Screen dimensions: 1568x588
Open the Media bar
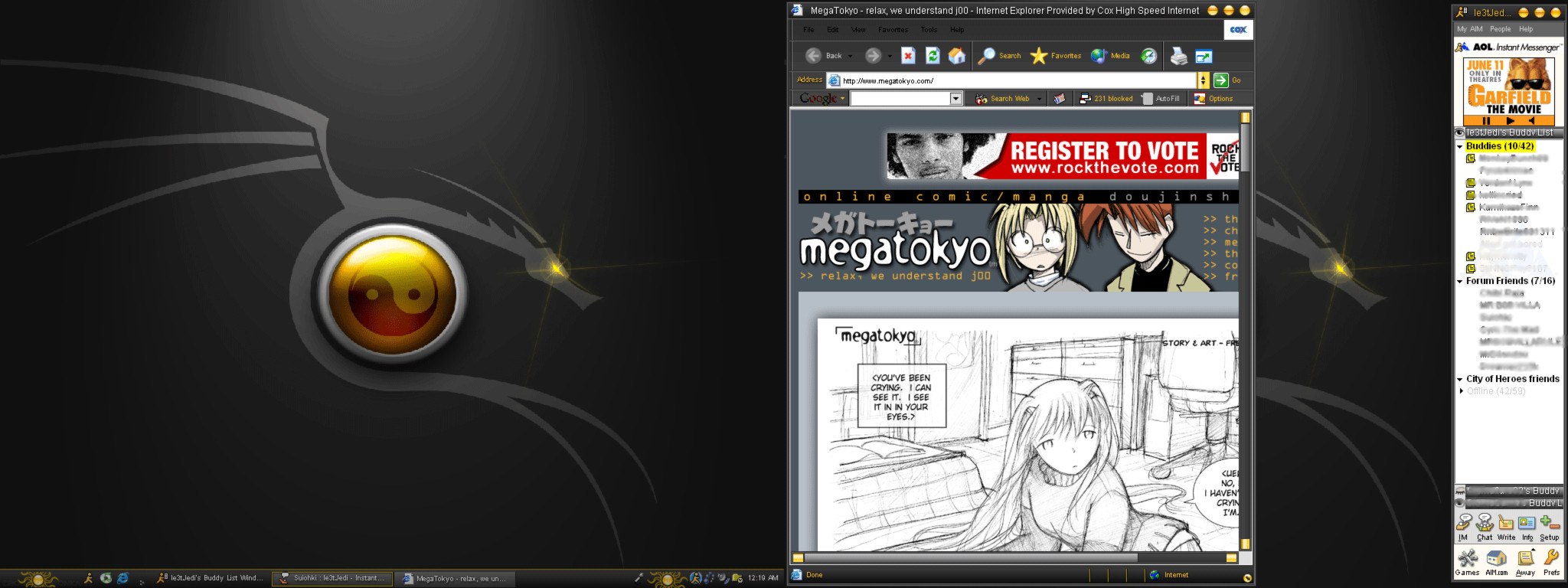1110,56
